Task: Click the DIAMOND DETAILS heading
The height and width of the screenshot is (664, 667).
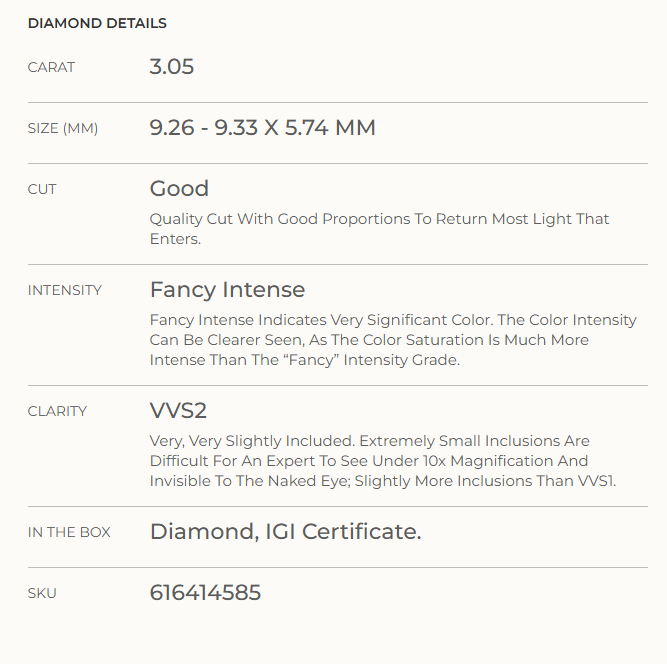Action: click(97, 23)
